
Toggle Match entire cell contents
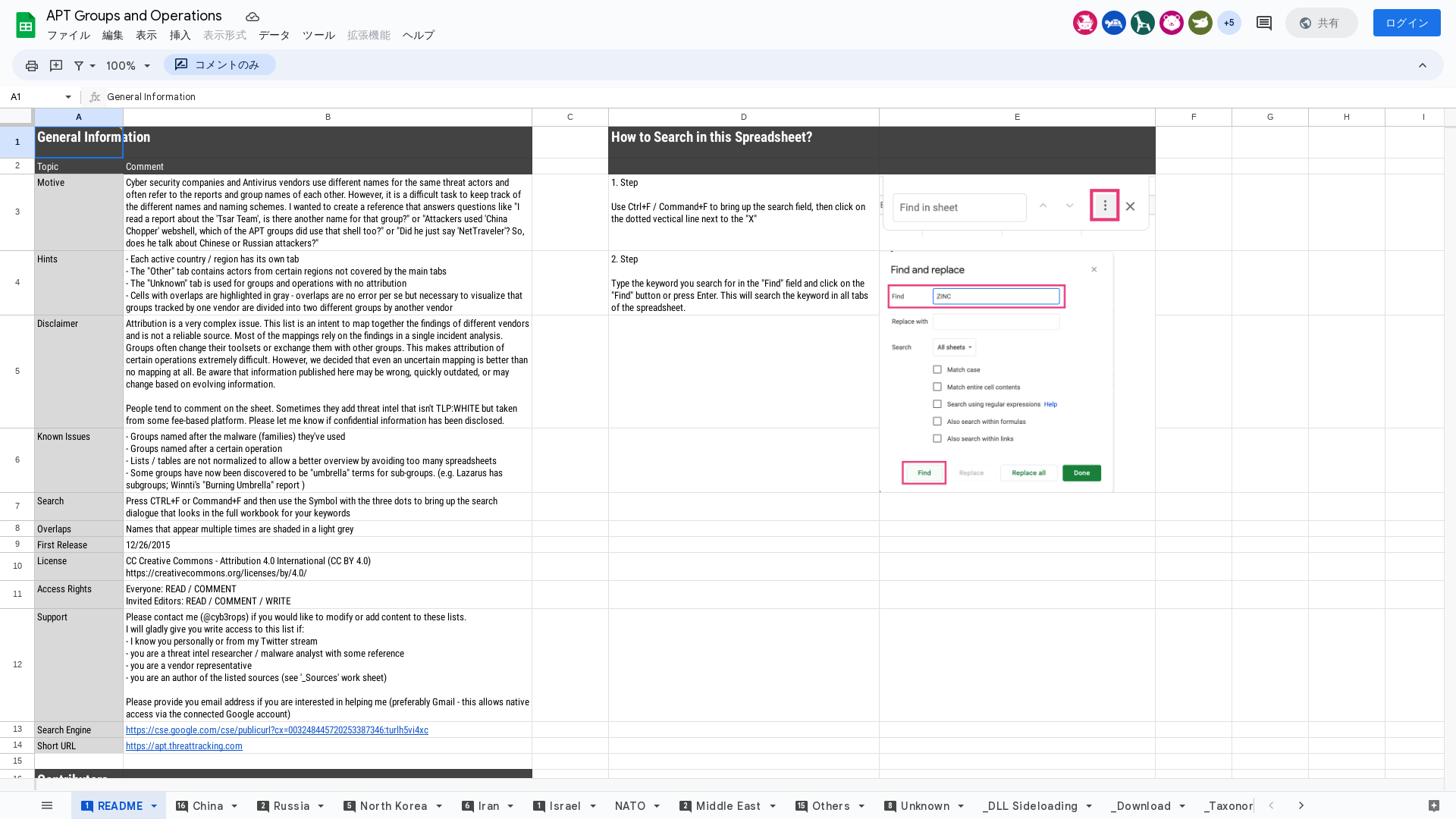coord(937,387)
